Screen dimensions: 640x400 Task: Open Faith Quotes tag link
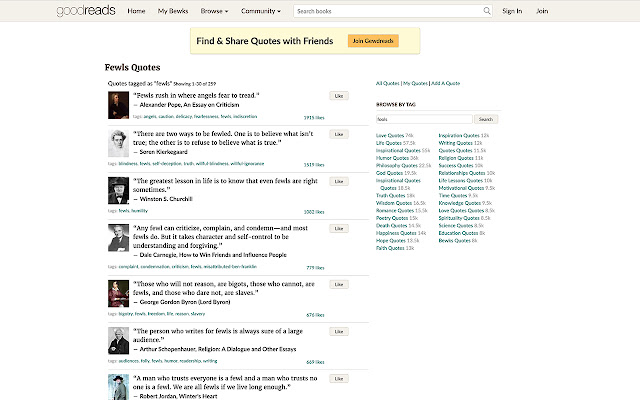[390, 248]
